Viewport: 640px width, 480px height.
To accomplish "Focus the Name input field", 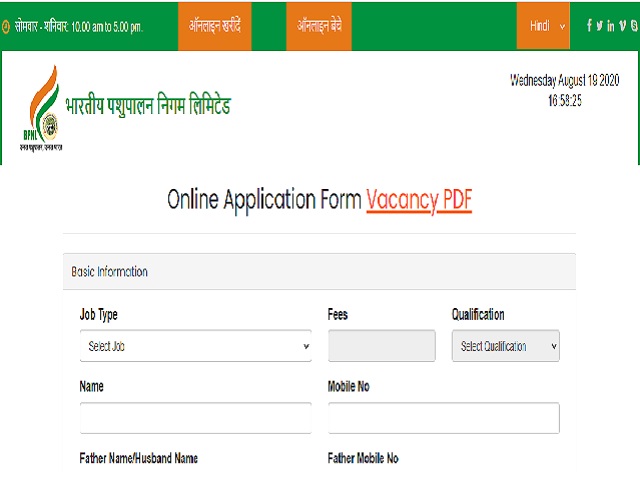I will pyautogui.click(x=196, y=418).
